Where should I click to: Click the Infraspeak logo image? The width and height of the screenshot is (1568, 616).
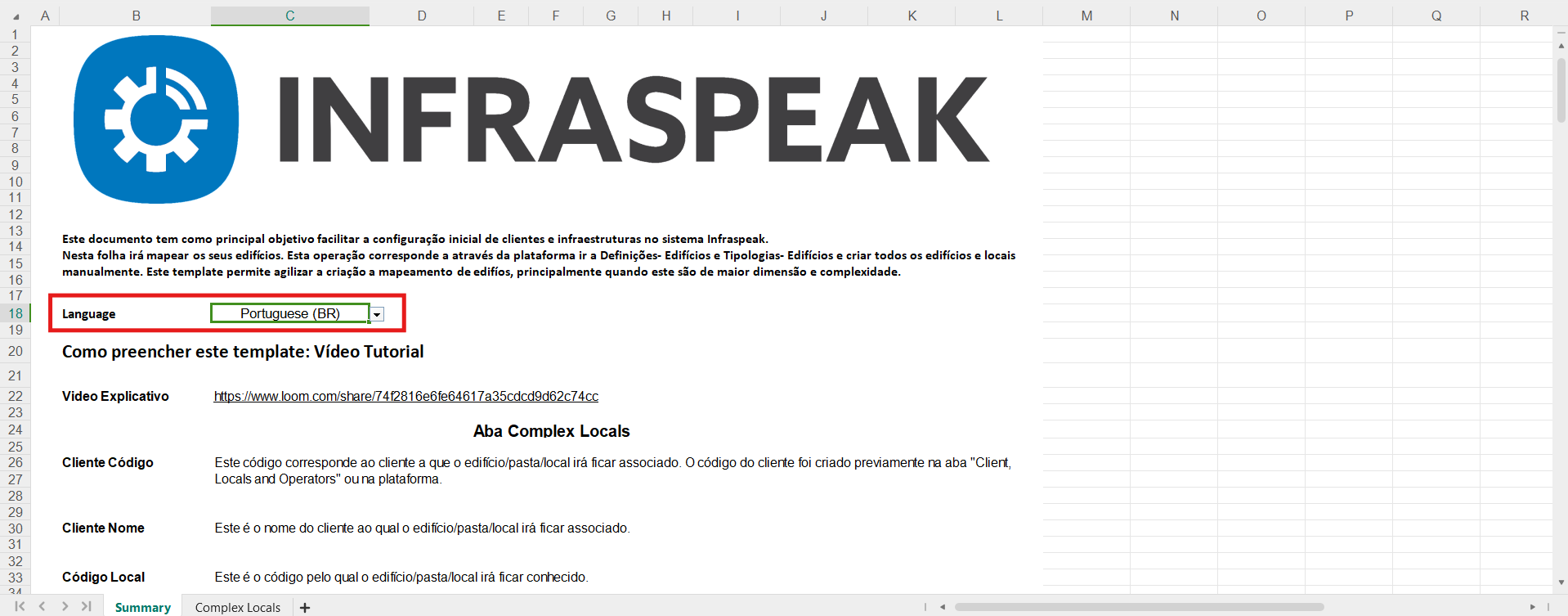tap(531, 119)
